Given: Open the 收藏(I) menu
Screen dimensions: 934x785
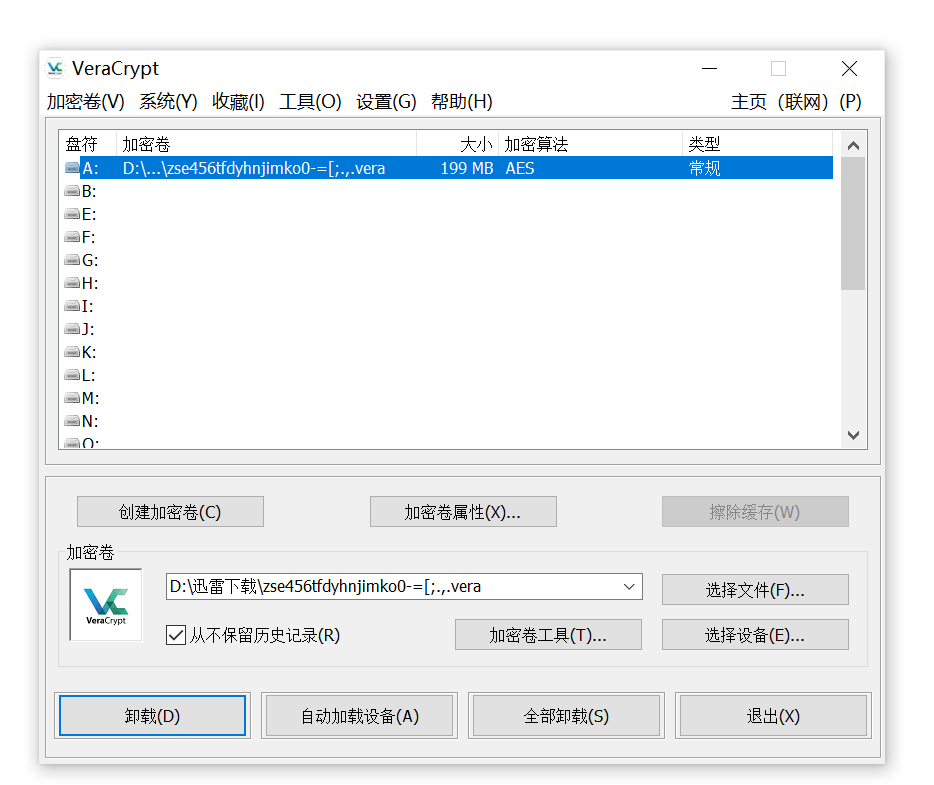Looking at the screenshot, I should (238, 102).
